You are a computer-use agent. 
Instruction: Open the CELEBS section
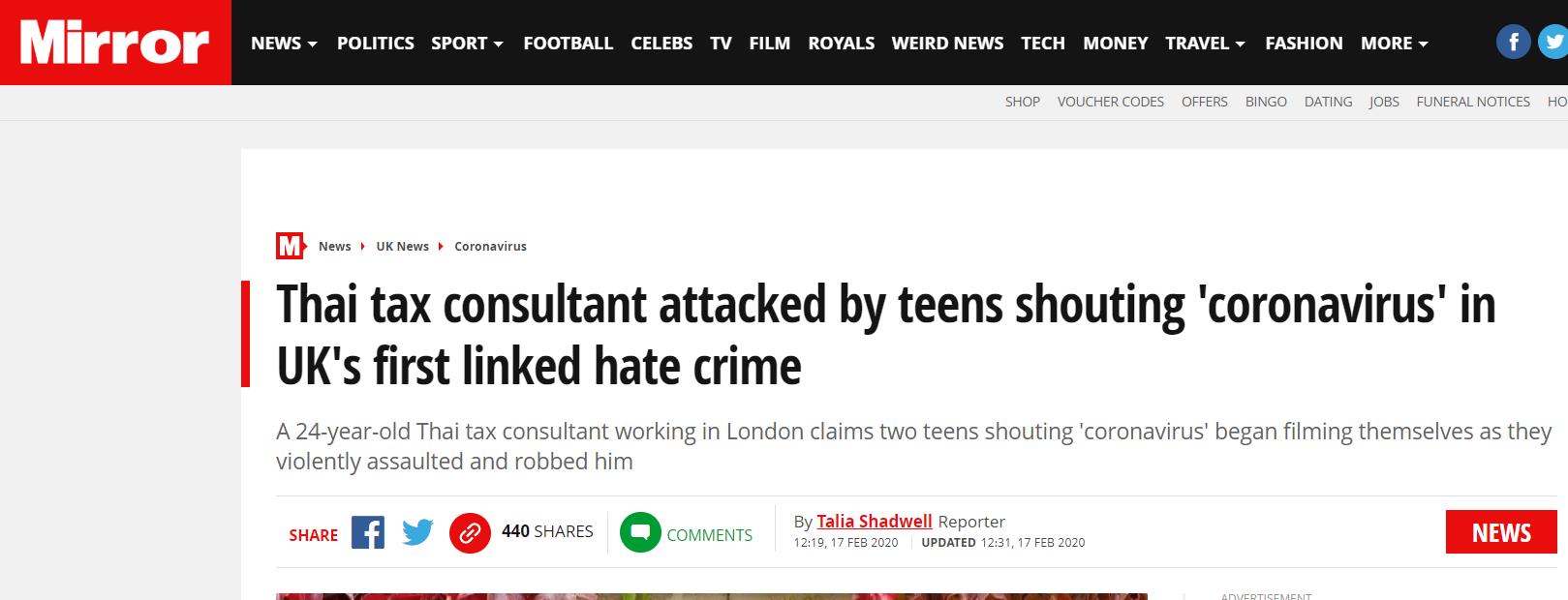point(661,43)
